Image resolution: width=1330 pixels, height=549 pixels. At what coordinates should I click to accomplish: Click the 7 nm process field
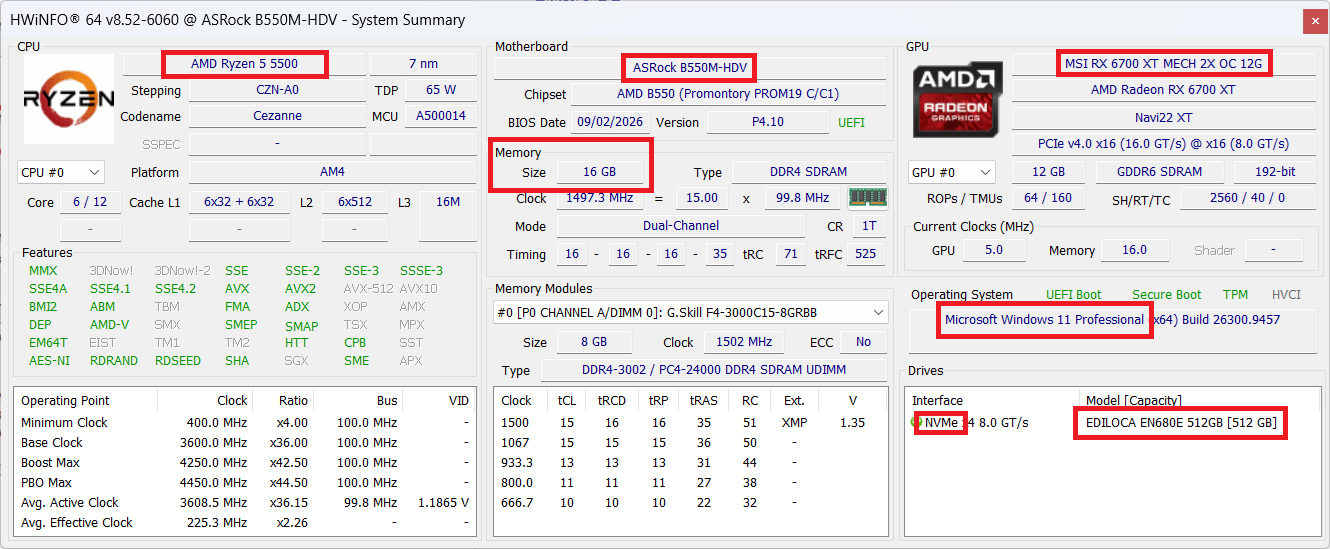[x=424, y=64]
